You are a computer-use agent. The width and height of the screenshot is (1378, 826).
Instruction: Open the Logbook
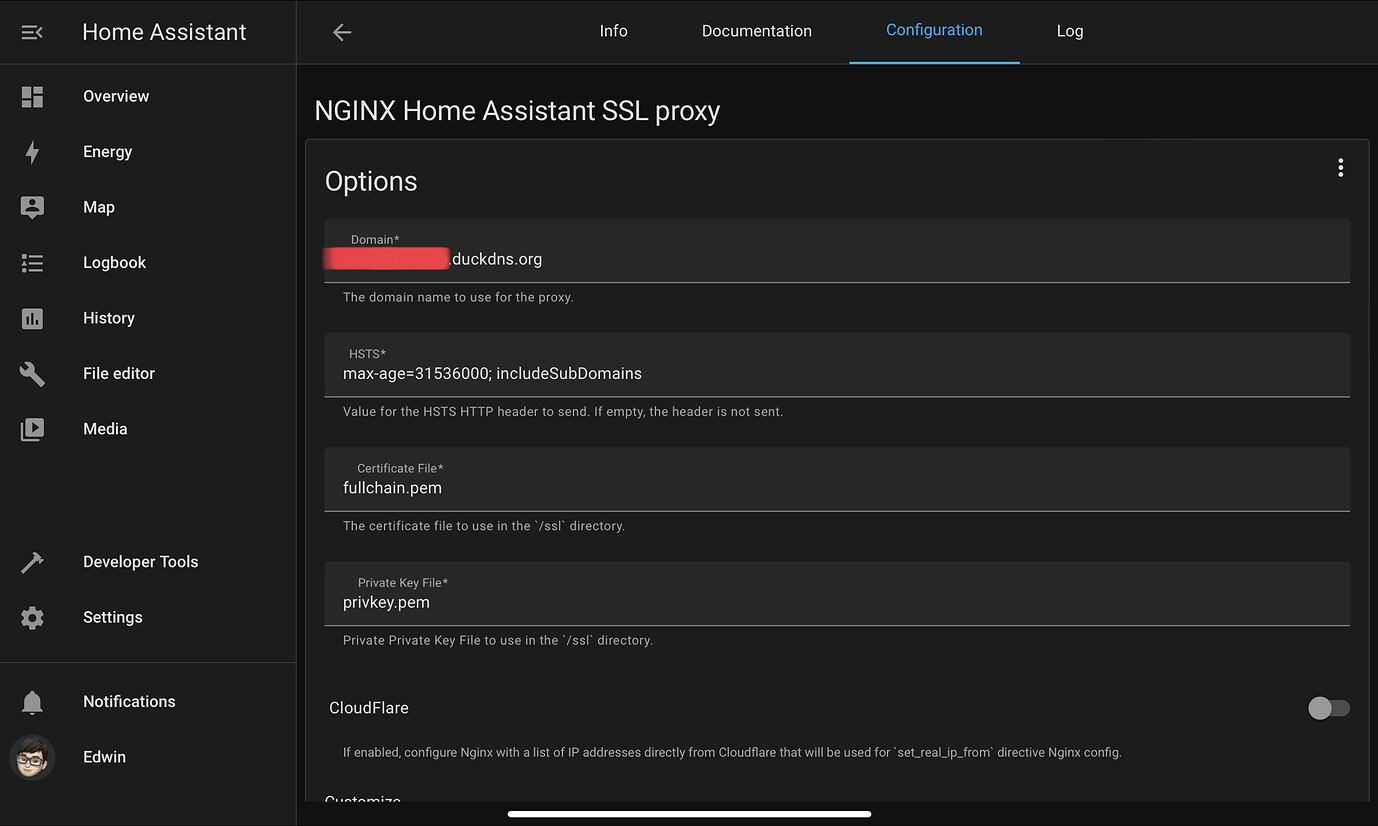pyautogui.click(x=114, y=262)
